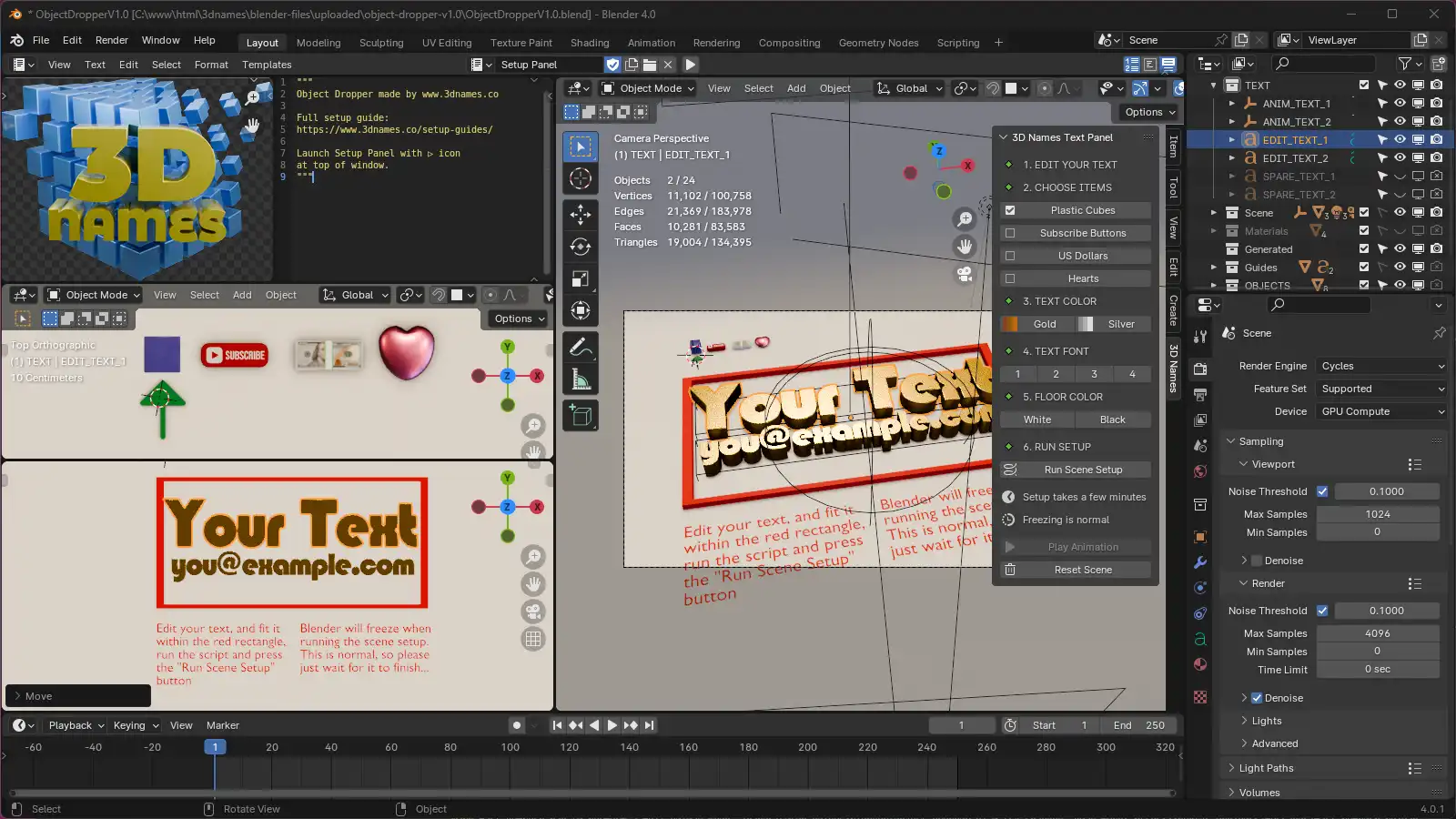This screenshot has width=1456, height=819.
Task: Select the Move tool in viewport toolbar
Action: coord(581,215)
